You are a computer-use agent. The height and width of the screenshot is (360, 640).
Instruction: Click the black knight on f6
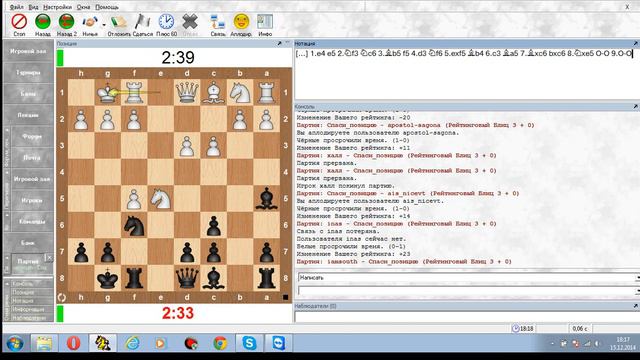[x=134, y=225]
